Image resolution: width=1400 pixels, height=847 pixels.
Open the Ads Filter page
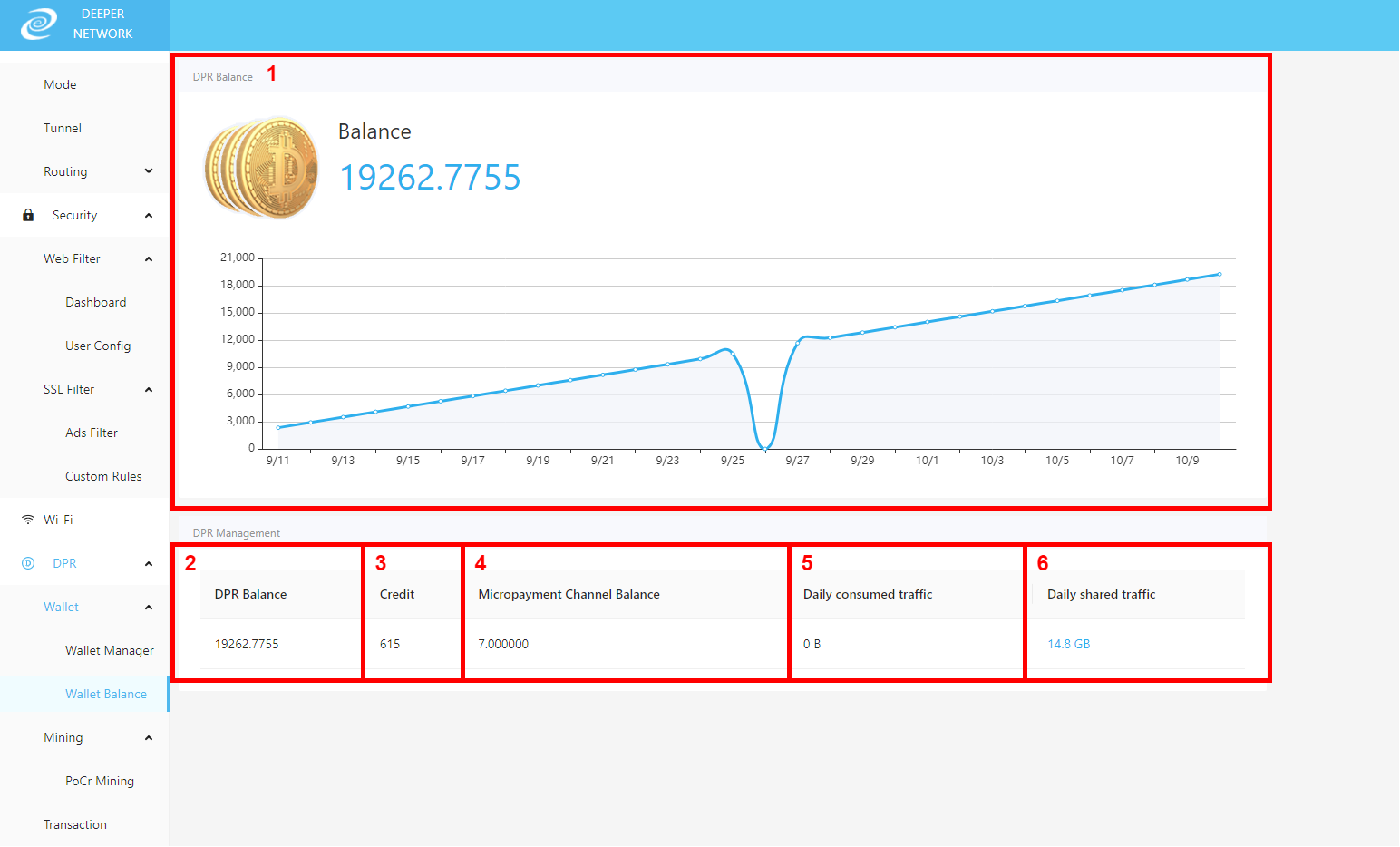92,433
